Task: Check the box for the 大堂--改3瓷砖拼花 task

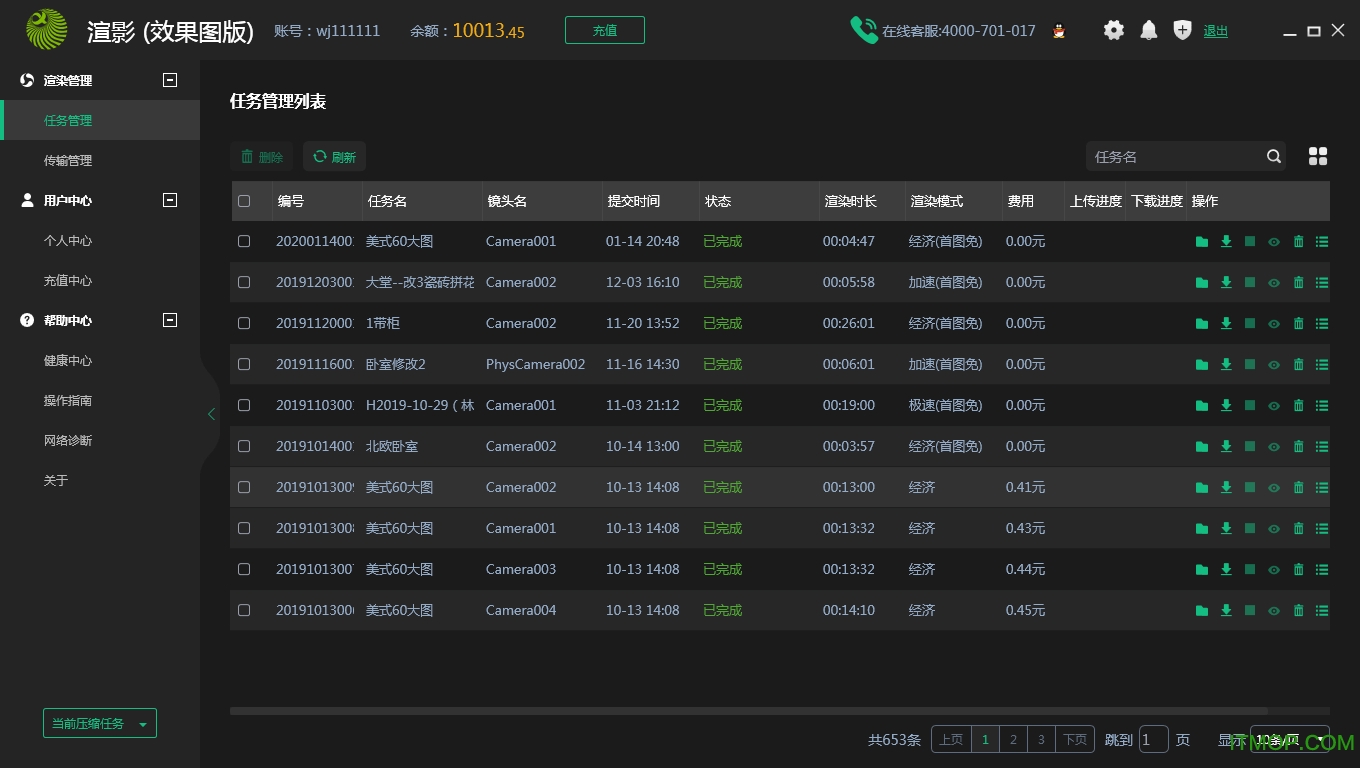Action: (244, 283)
